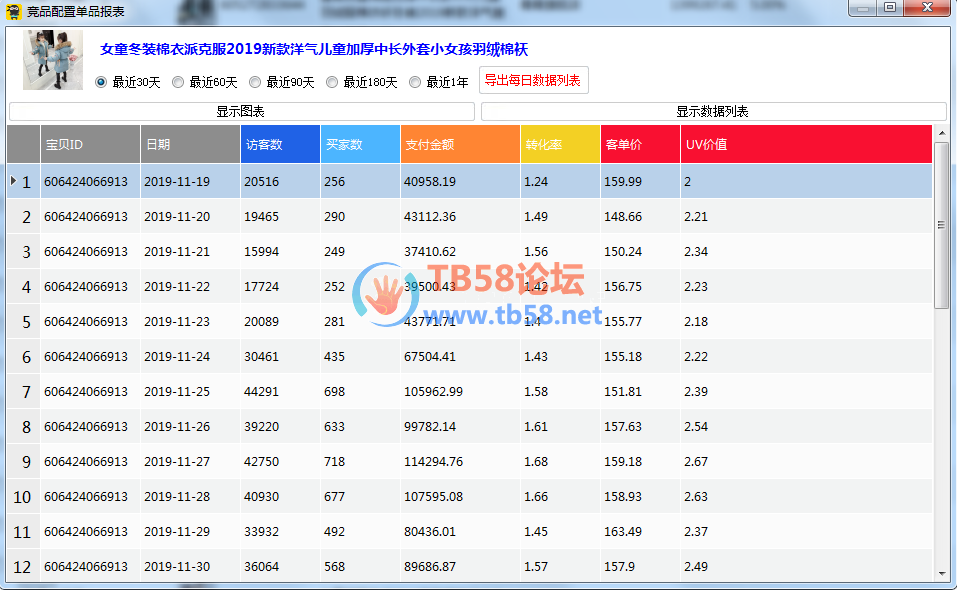
Task: Open the 显示图表 tab
Action: point(240,112)
